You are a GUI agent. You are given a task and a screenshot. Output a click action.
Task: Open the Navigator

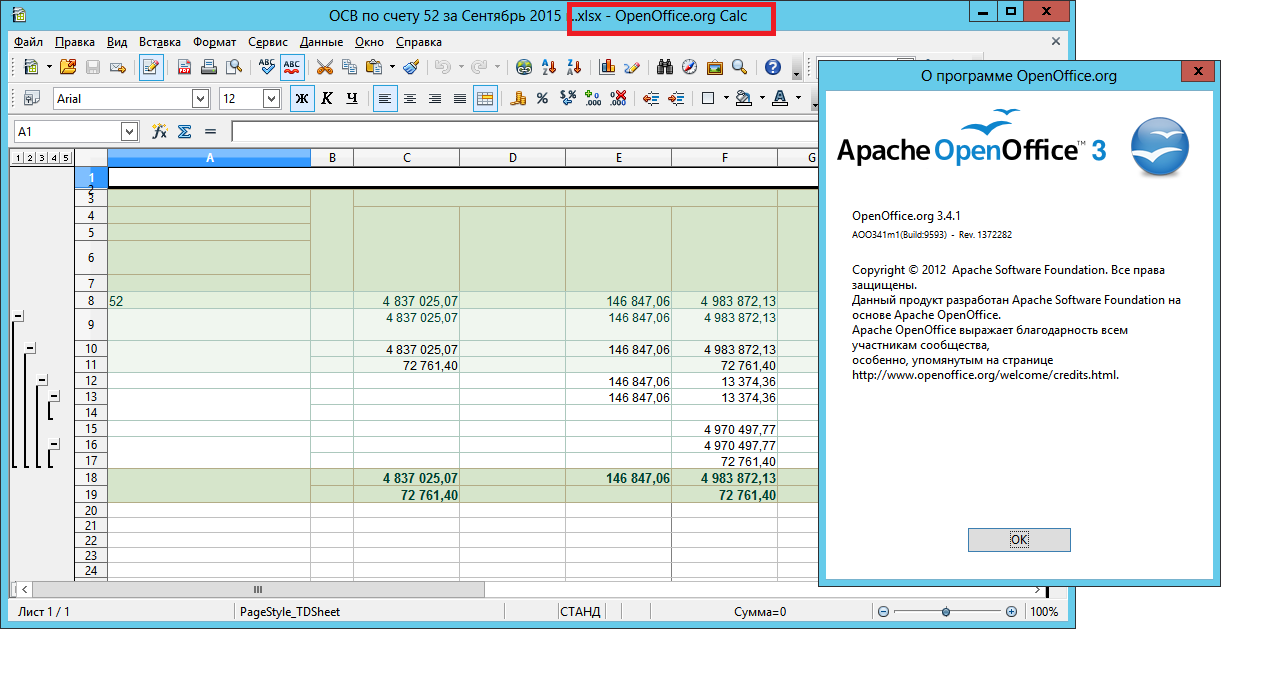[690, 67]
